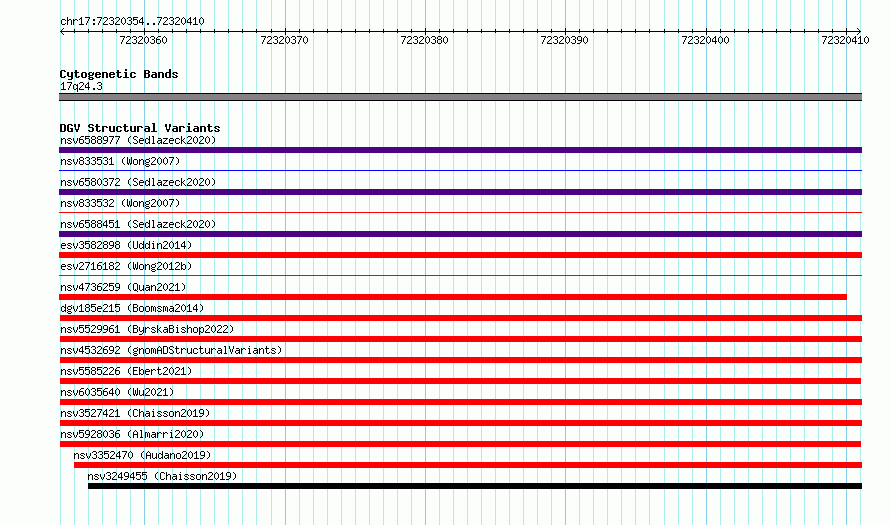Select the nsv3352470 (Audano2019) label
This screenshot has width=890, height=525.
tap(142, 455)
